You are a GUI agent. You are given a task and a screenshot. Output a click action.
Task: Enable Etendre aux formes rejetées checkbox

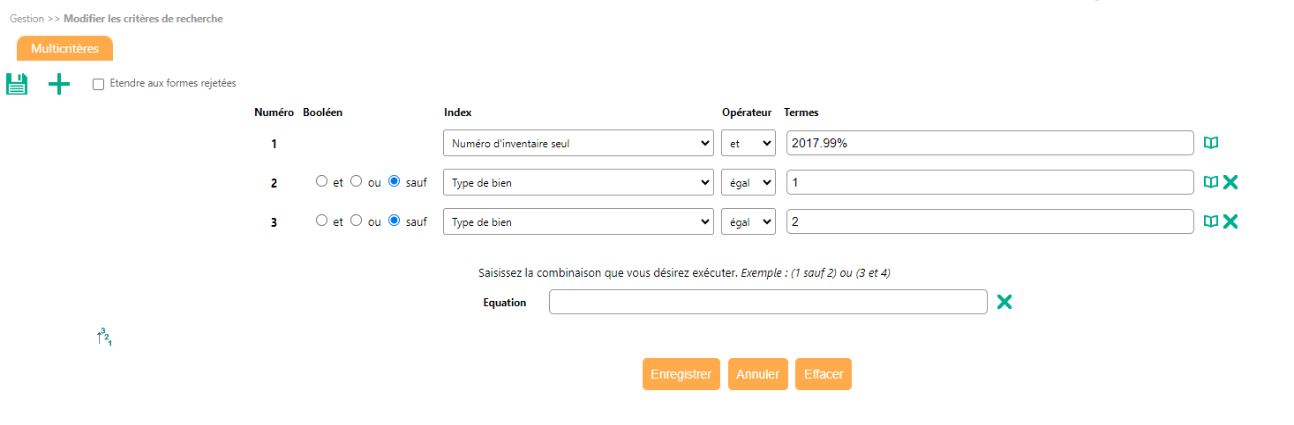98,84
